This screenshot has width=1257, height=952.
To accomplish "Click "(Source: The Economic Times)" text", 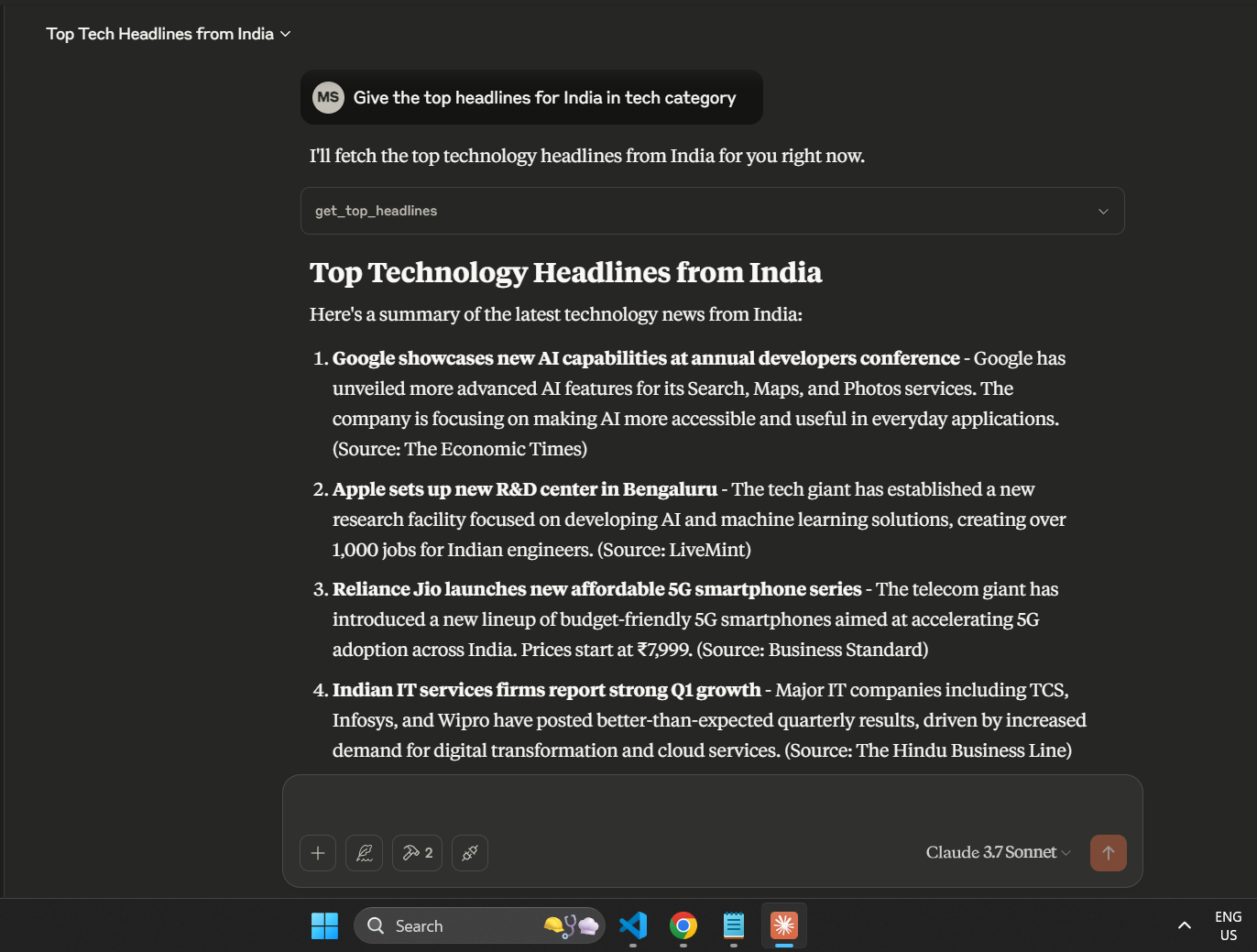I will (x=460, y=449).
